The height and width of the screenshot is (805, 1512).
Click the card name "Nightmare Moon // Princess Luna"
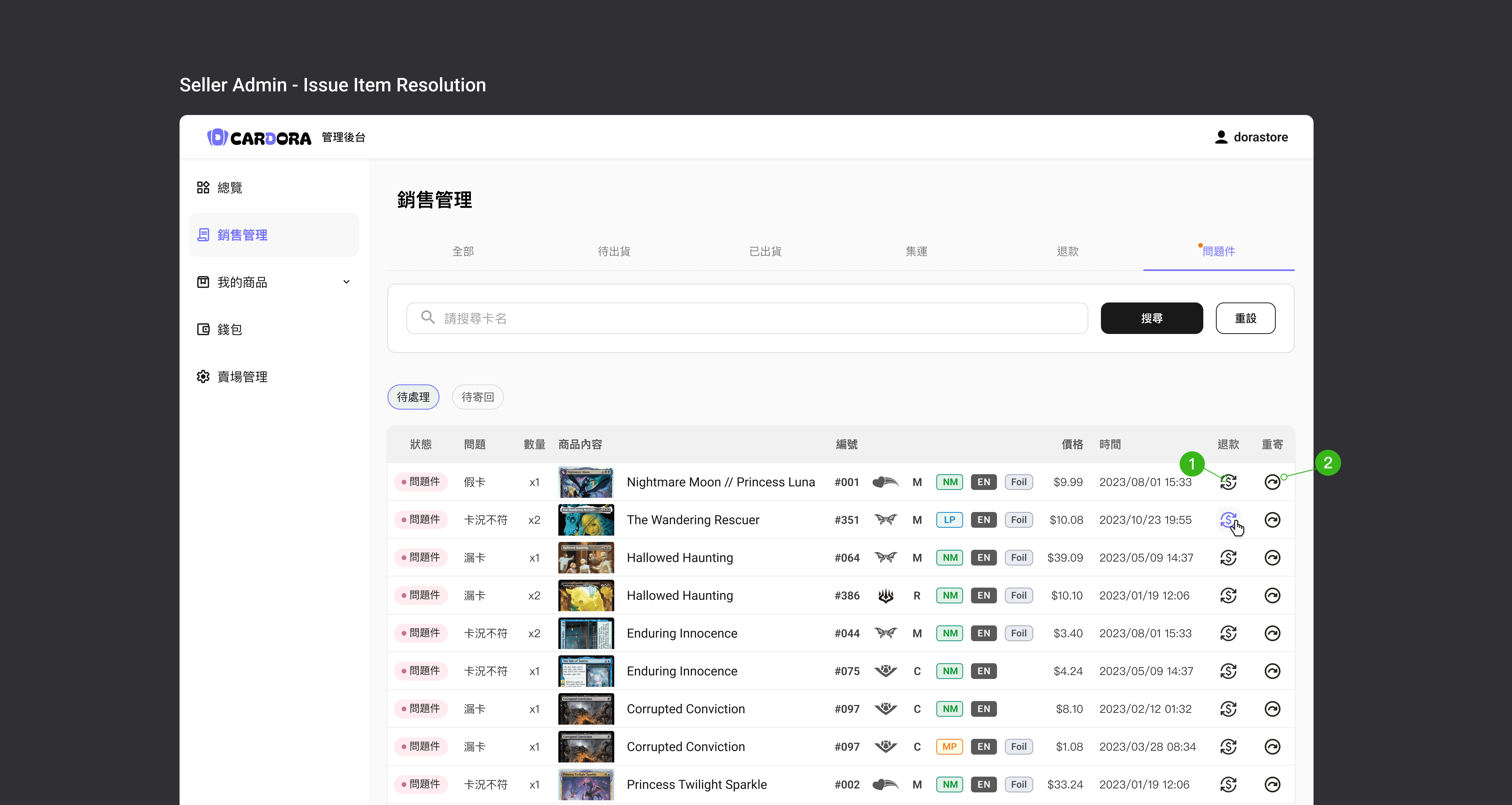[x=721, y=482]
